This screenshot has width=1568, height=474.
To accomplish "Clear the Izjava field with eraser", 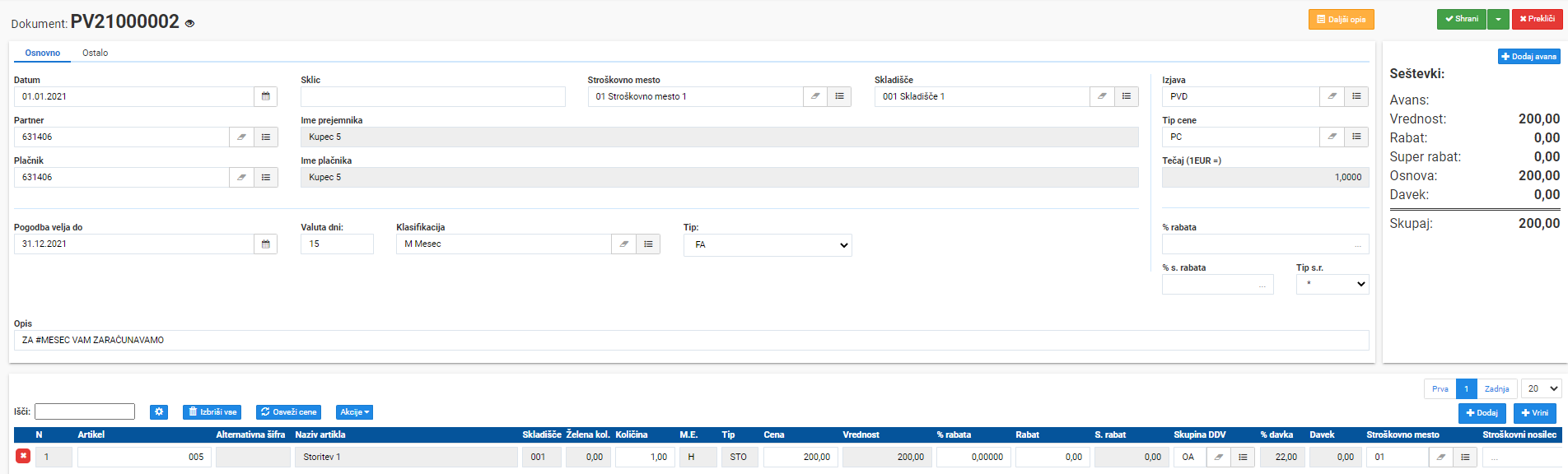I will tap(1332, 96).
